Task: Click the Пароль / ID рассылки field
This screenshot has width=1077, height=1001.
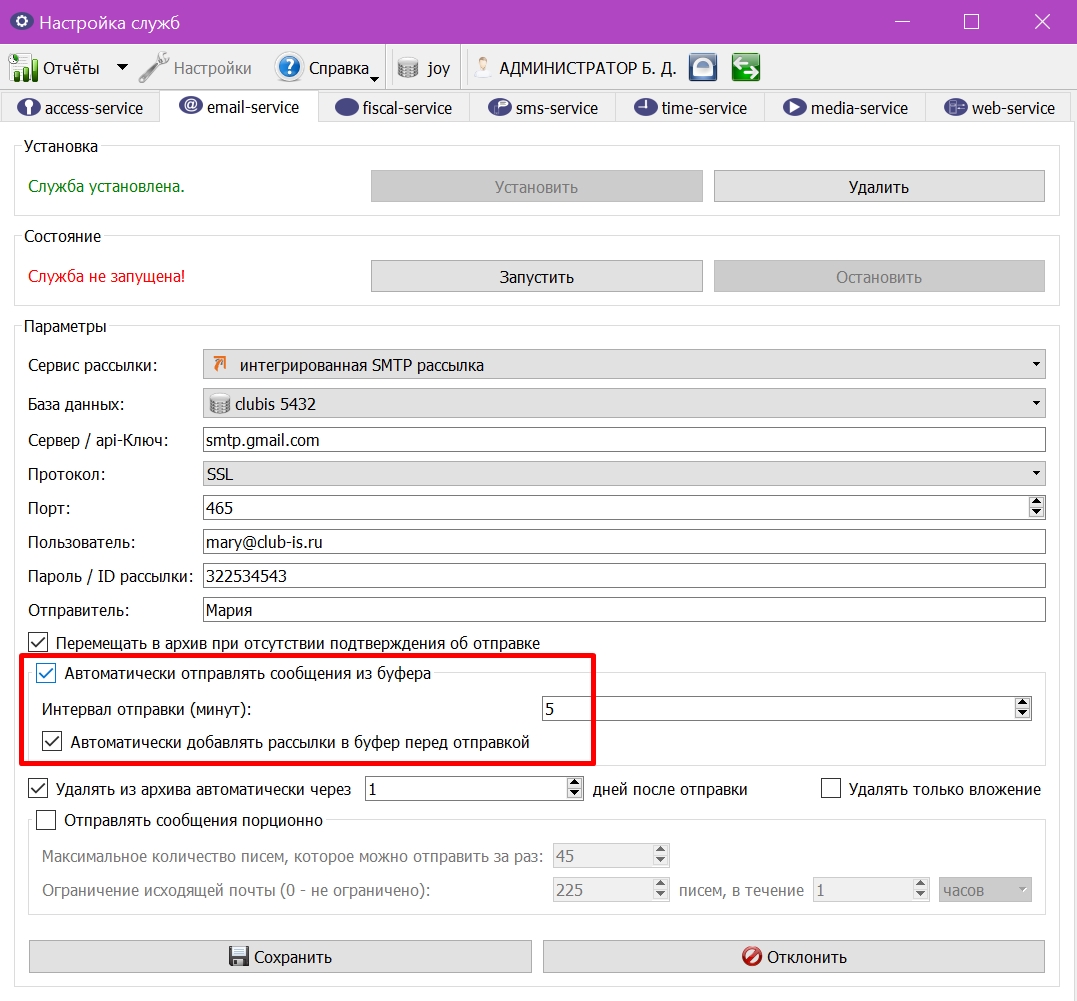Action: point(624,576)
